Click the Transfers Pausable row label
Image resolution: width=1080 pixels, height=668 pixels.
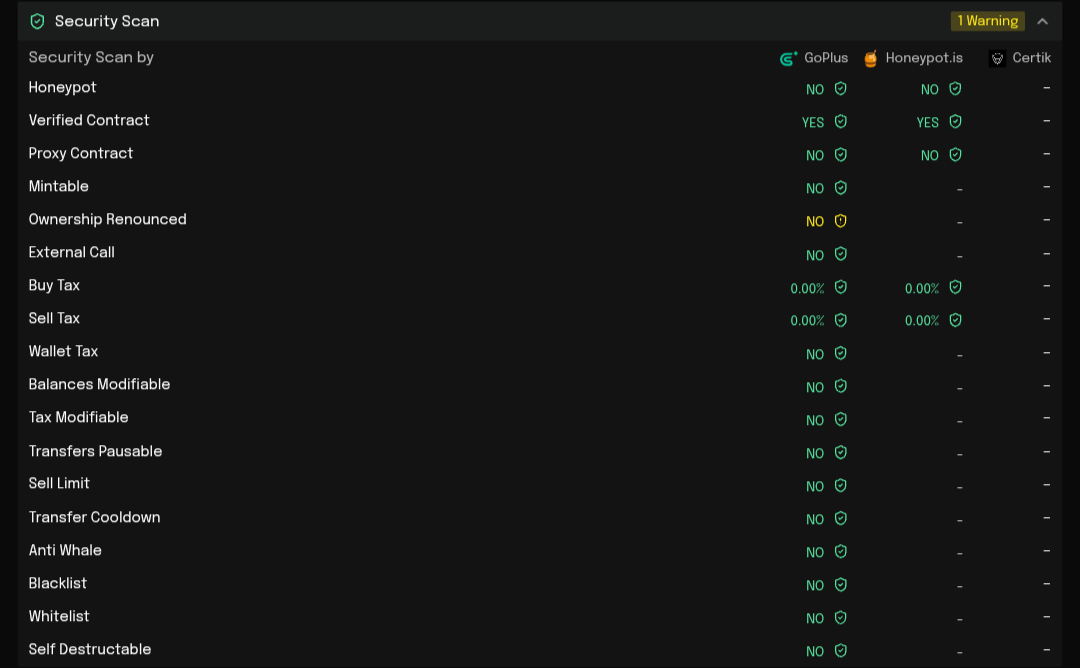click(95, 451)
